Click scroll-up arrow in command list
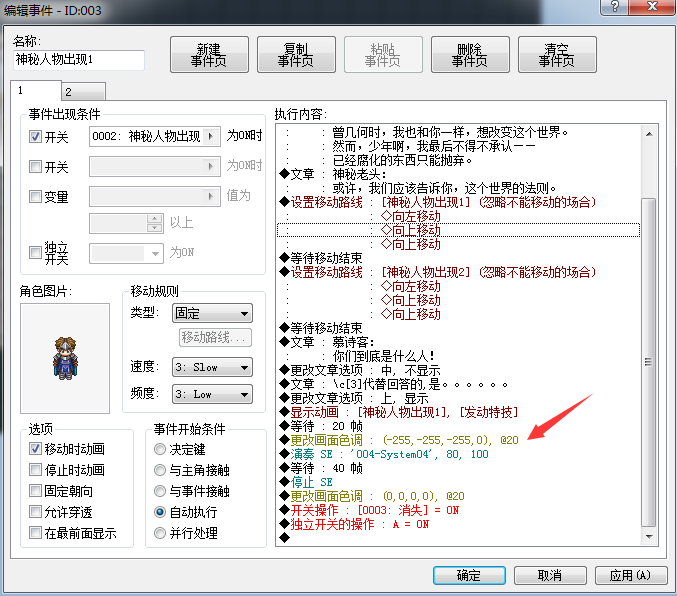The height and width of the screenshot is (596, 677). (x=649, y=134)
